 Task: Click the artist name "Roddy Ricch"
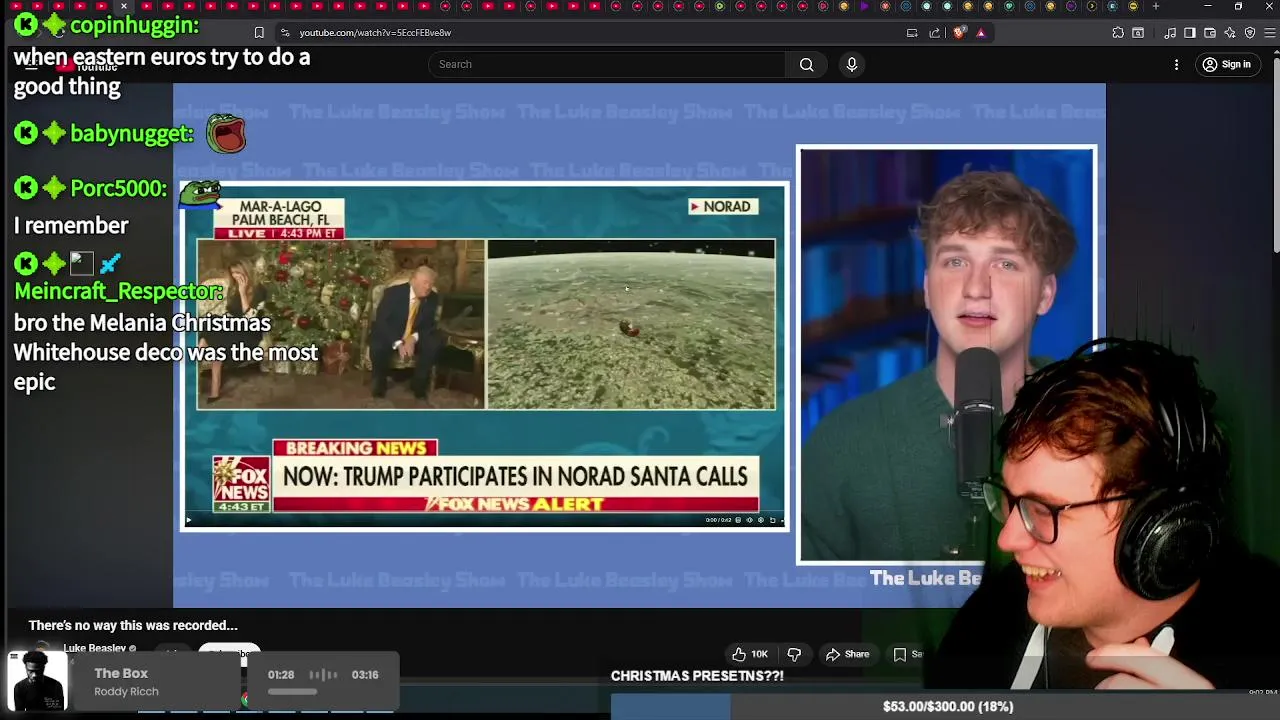(126, 691)
